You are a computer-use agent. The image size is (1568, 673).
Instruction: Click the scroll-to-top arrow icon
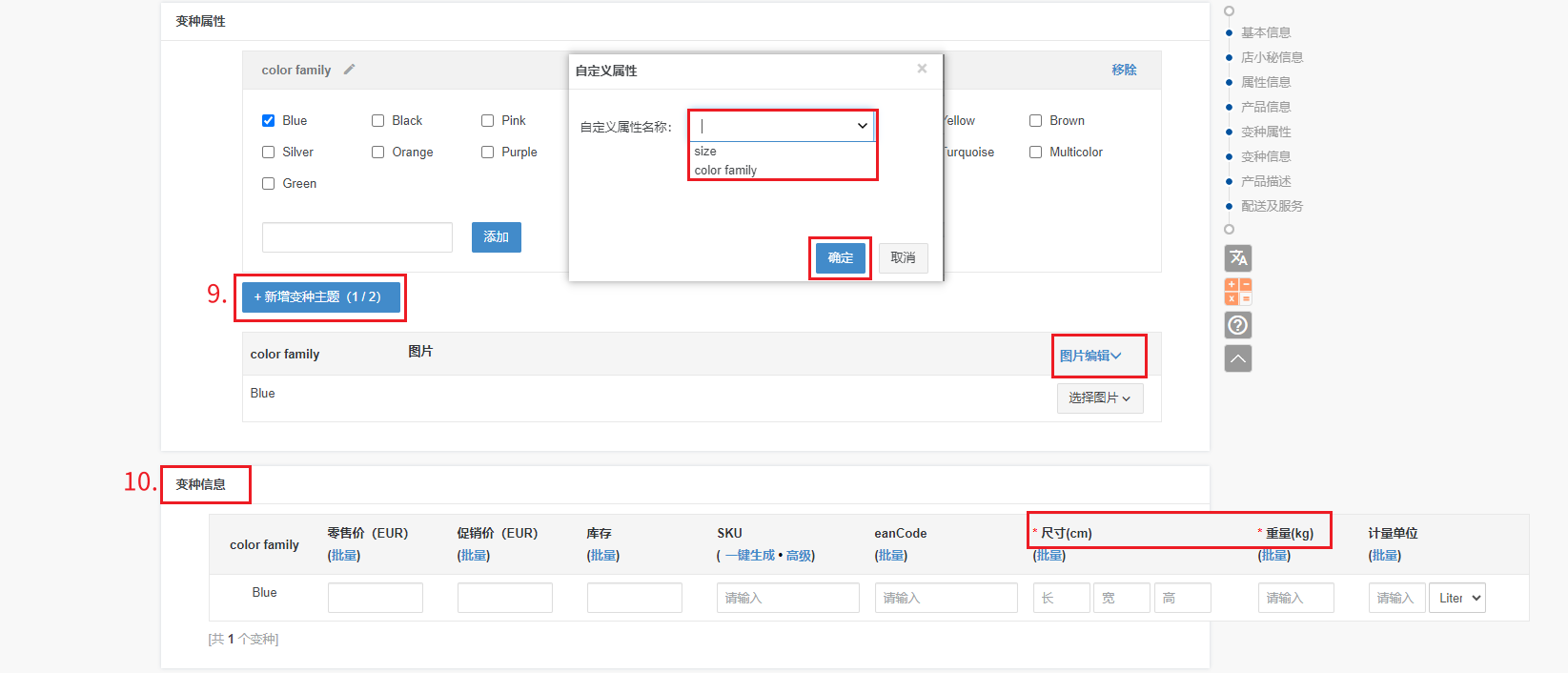pos(1237,358)
